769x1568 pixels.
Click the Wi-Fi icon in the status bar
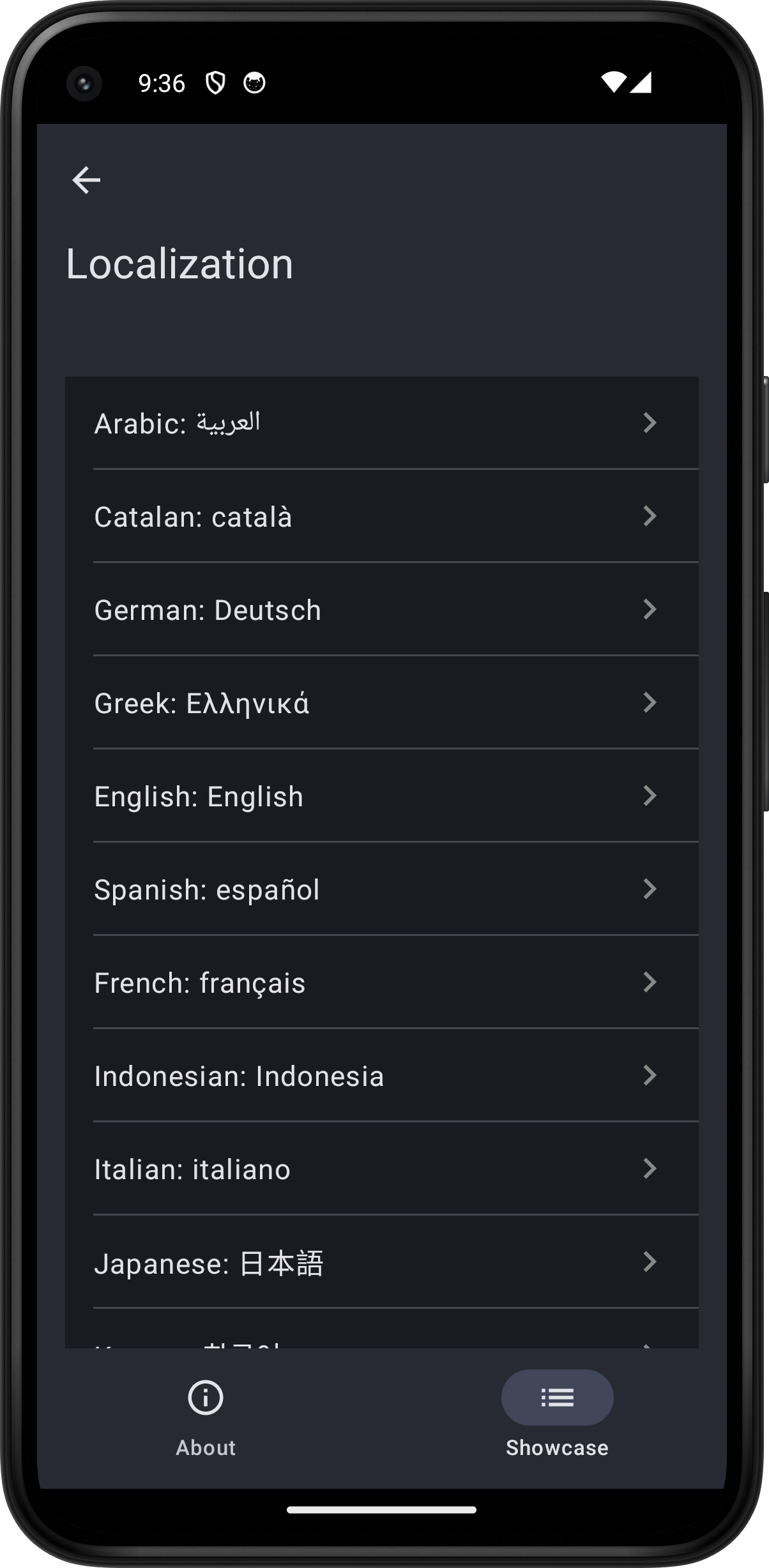613,82
